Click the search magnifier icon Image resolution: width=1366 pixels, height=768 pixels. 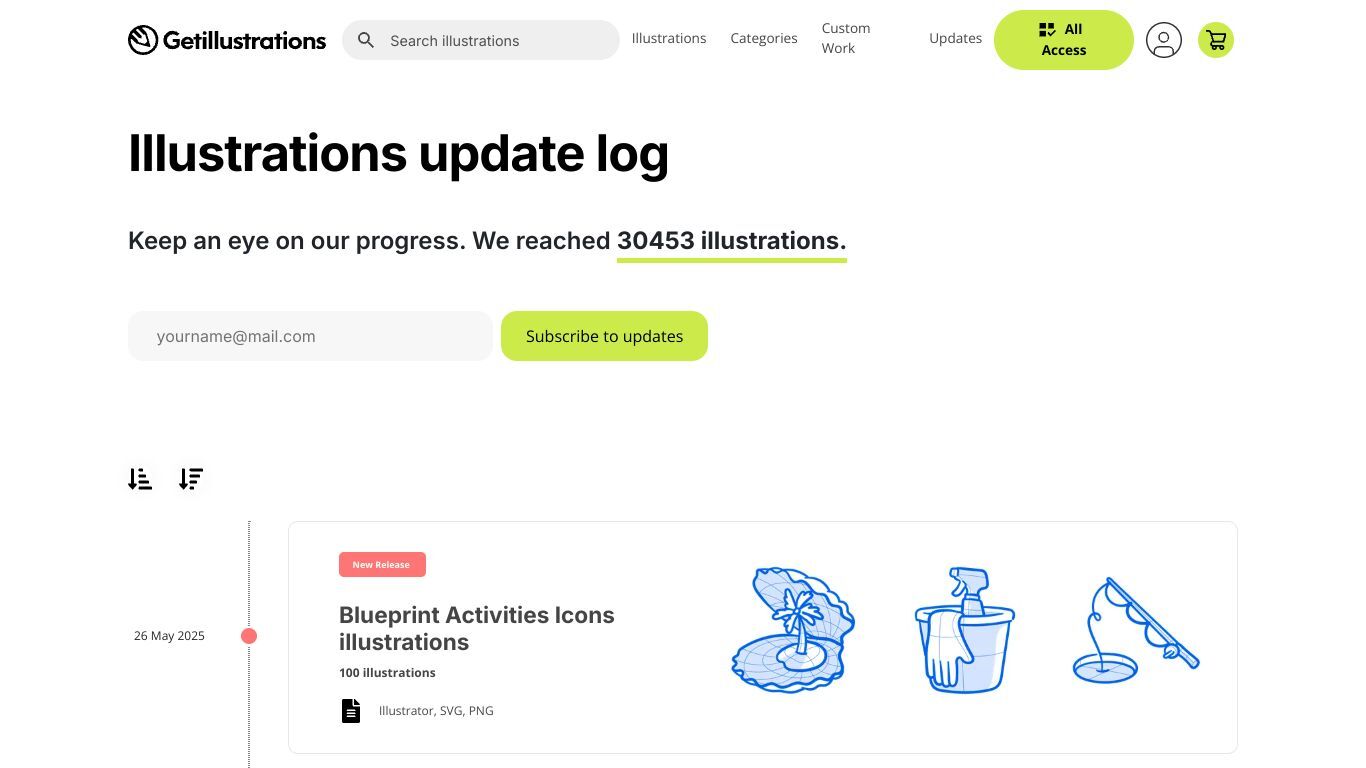click(x=366, y=40)
